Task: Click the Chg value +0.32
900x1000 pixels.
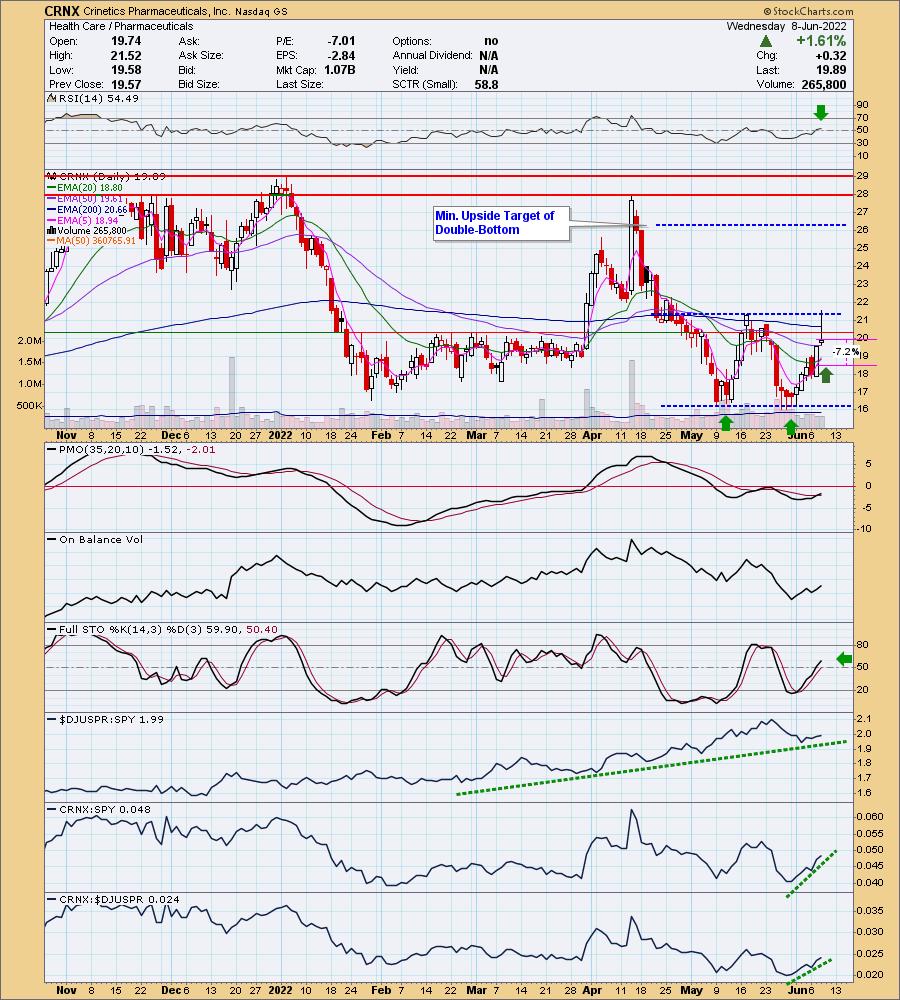Action: pos(831,55)
